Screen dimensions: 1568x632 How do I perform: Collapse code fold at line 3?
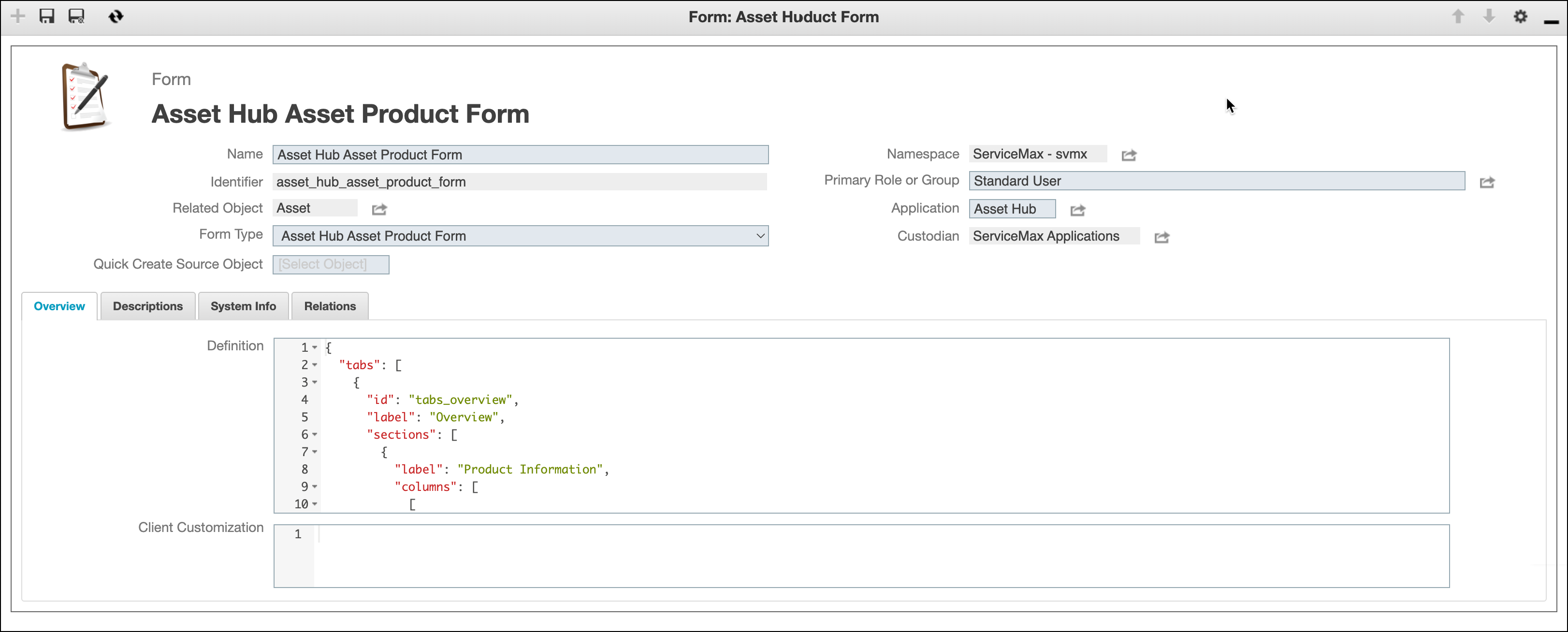(x=315, y=382)
